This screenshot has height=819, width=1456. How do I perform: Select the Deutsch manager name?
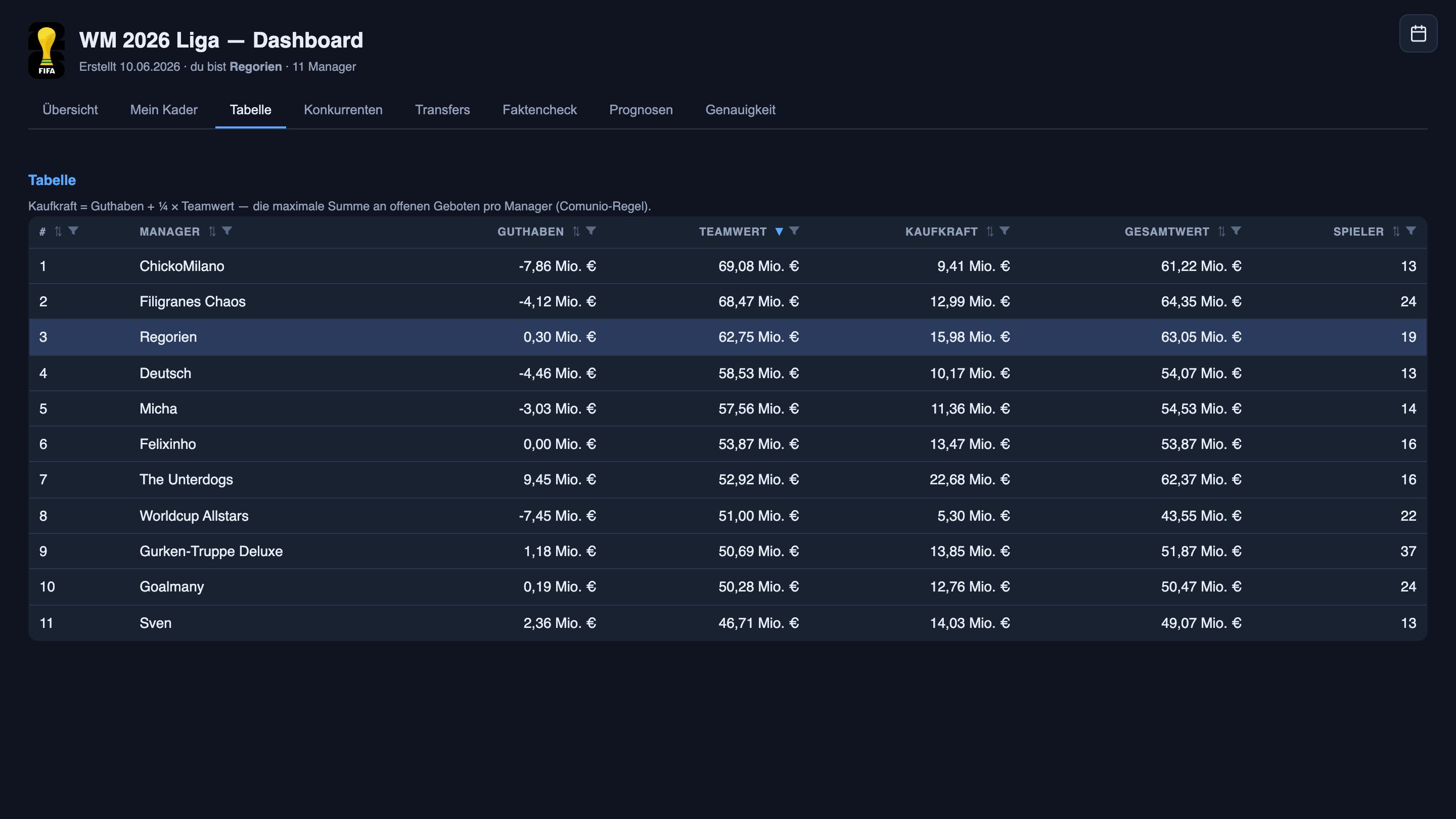[165, 374]
